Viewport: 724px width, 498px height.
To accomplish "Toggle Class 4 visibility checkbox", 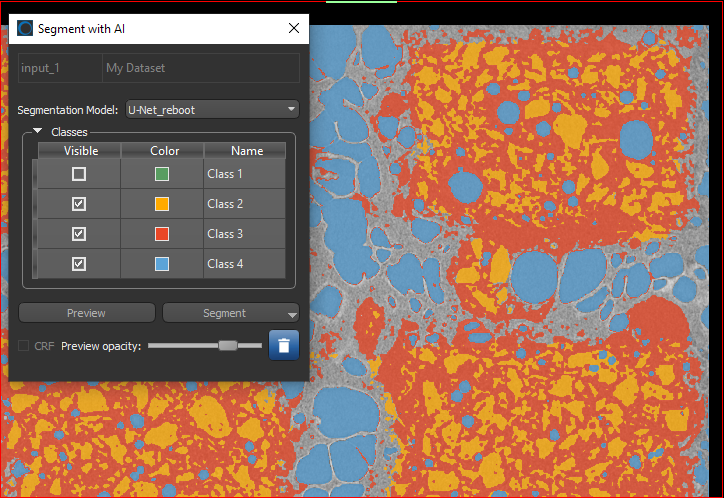I will 79,264.
